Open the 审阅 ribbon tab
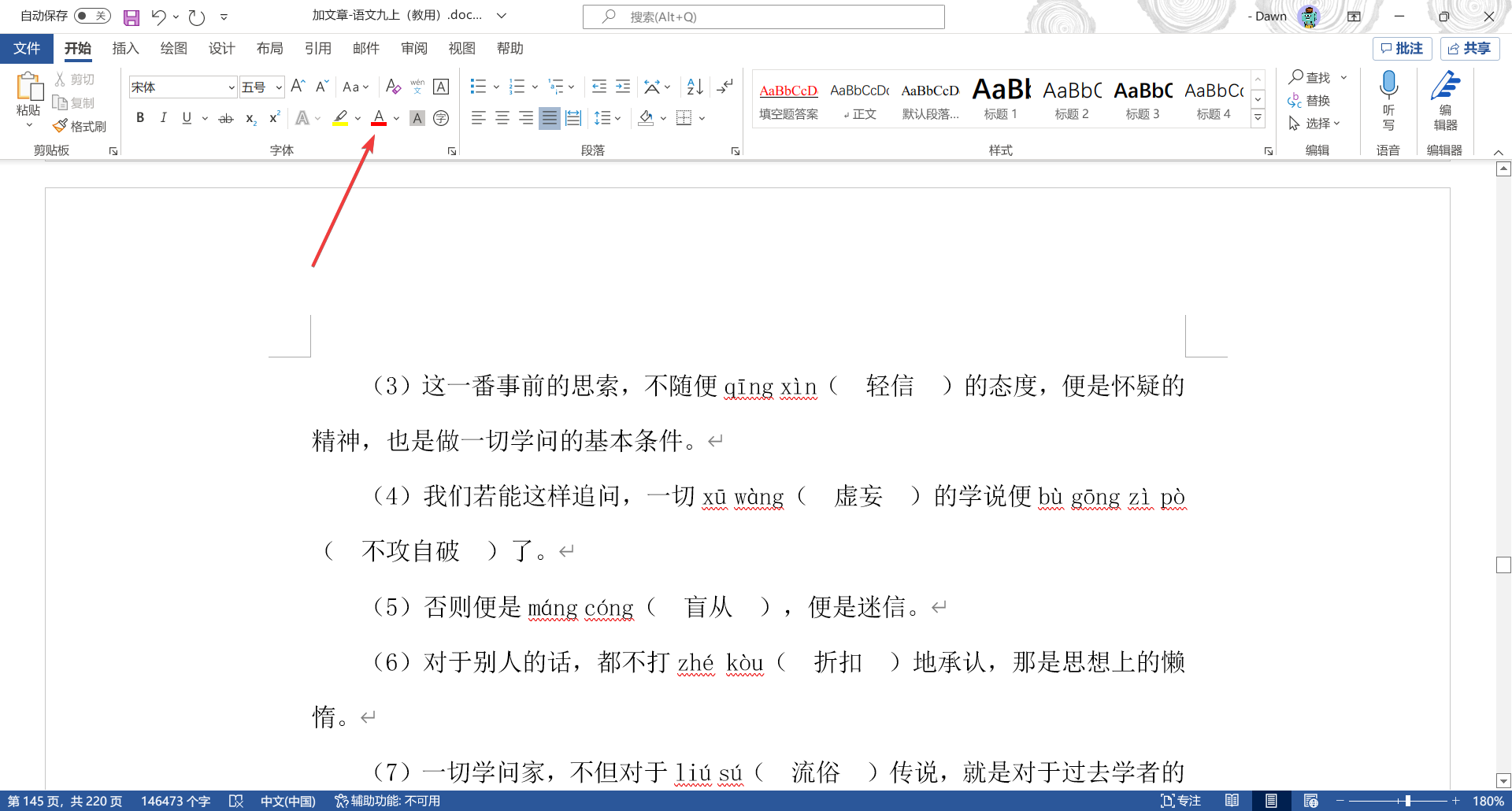Viewport: 1512px width, 811px height. (x=414, y=49)
